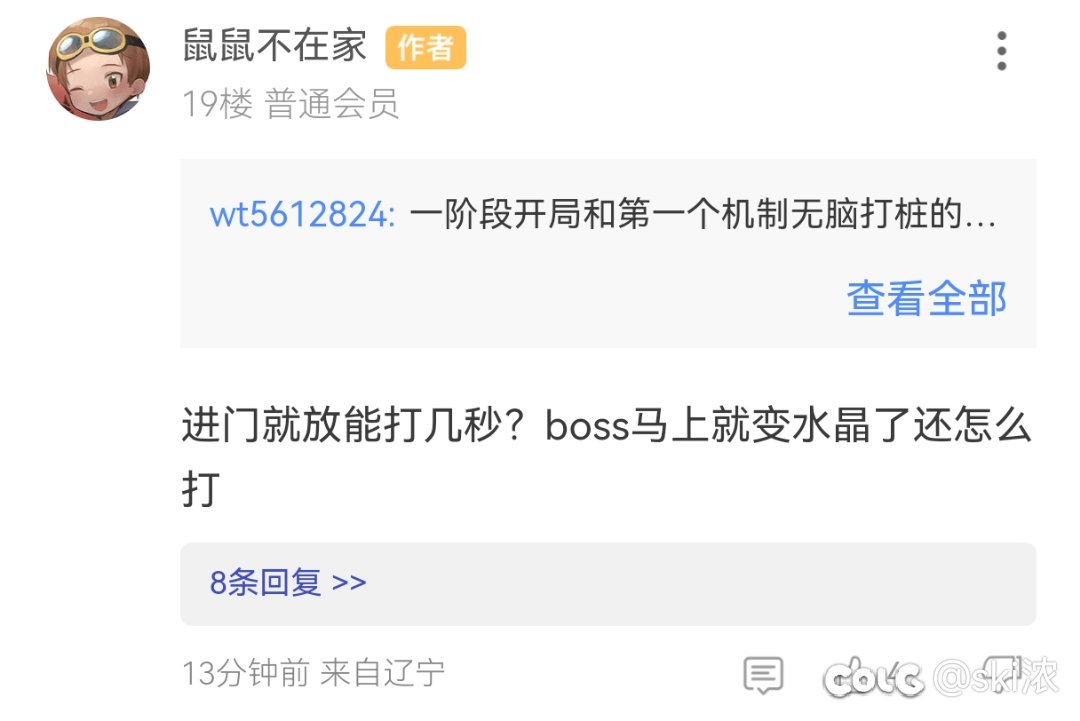Tap the >> arrows next to 8条回复
This screenshot has width=1080, height=721.
tap(349, 583)
